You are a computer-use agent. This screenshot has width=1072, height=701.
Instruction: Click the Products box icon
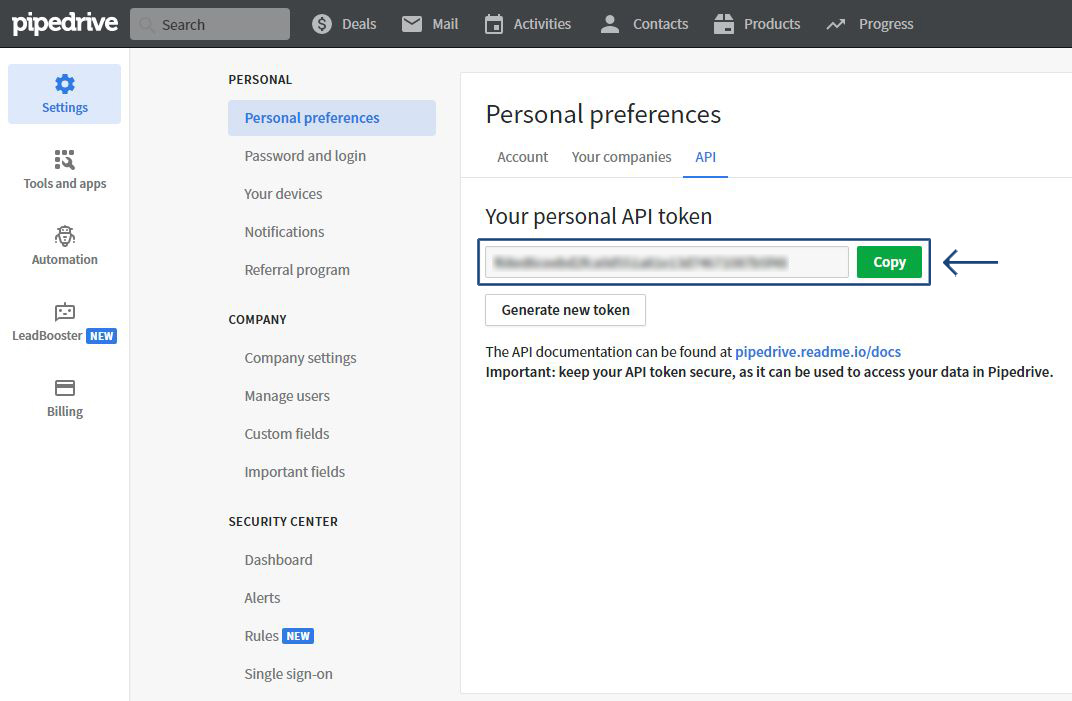coord(723,24)
